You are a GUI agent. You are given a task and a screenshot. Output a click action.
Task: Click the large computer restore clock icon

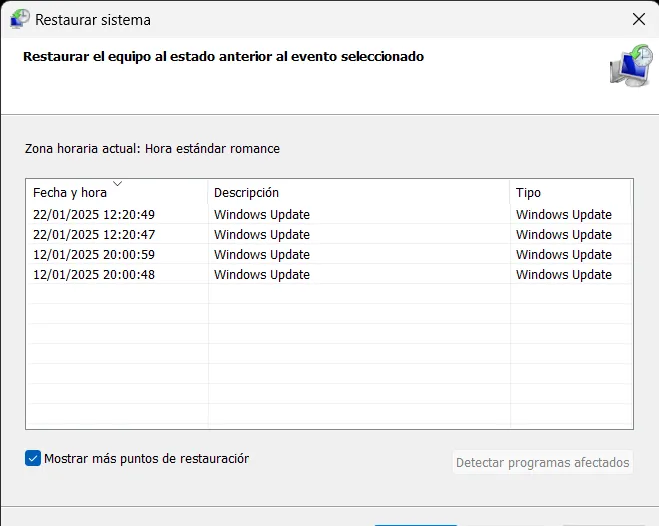coord(632,66)
